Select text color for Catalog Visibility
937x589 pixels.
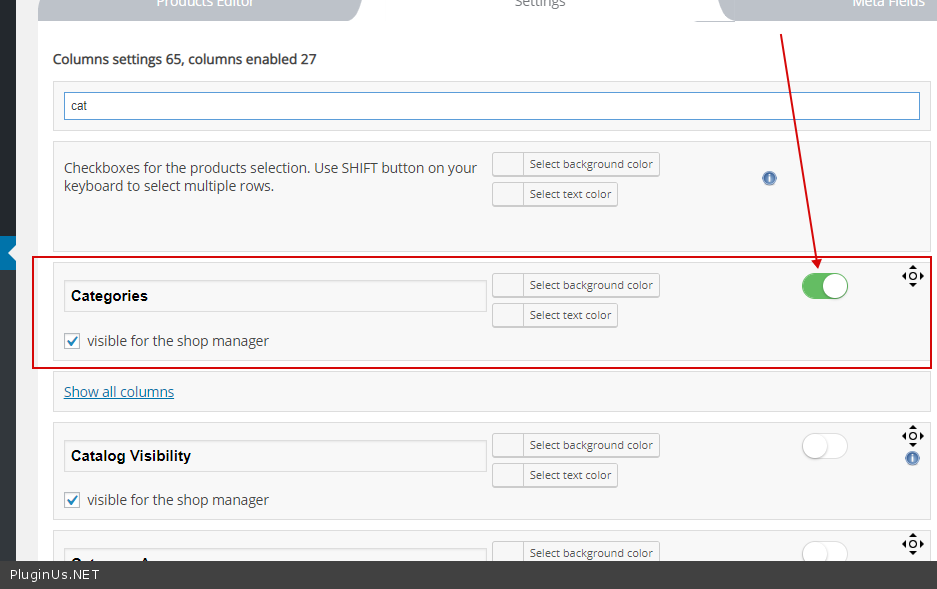(x=555, y=476)
